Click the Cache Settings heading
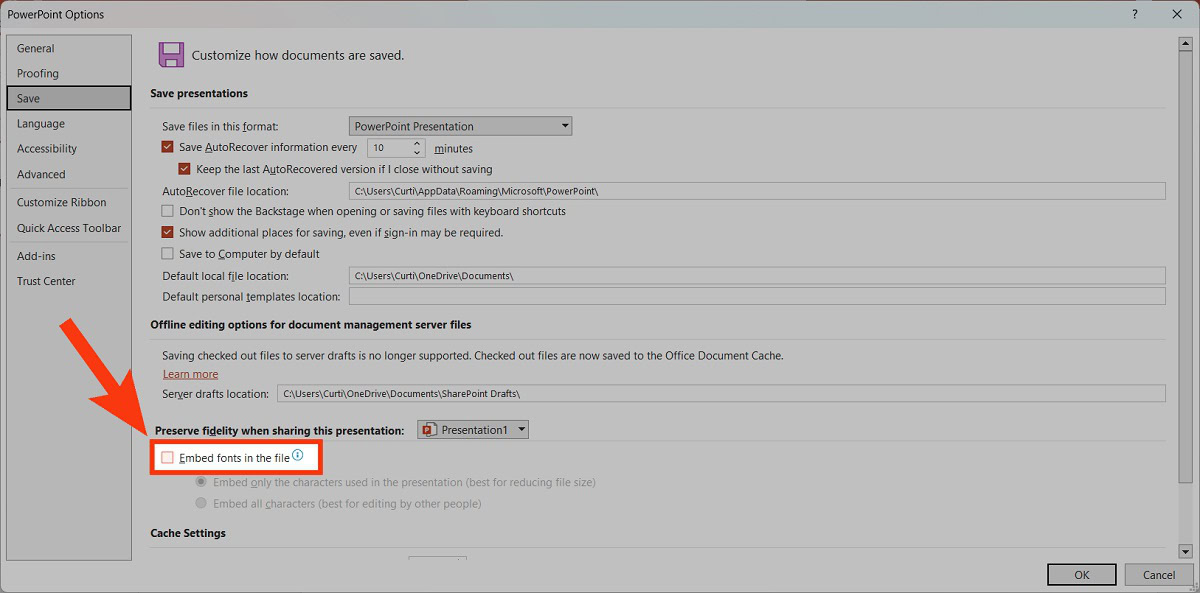Viewport: 1200px width, 593px height. coord(188,533)
